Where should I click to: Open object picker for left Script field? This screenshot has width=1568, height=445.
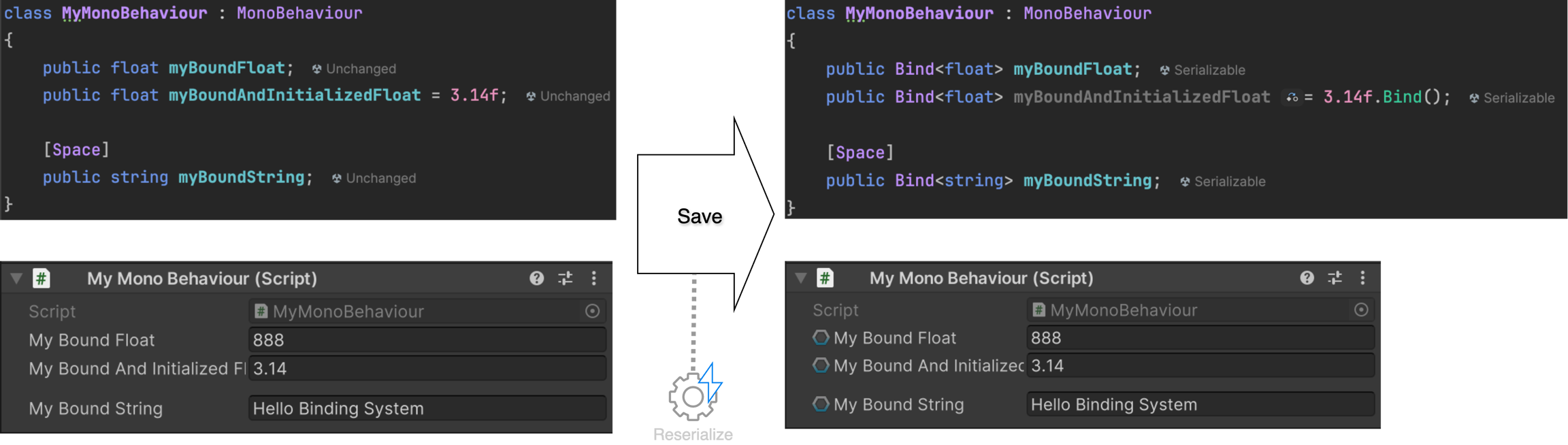[x=592, y=311]
